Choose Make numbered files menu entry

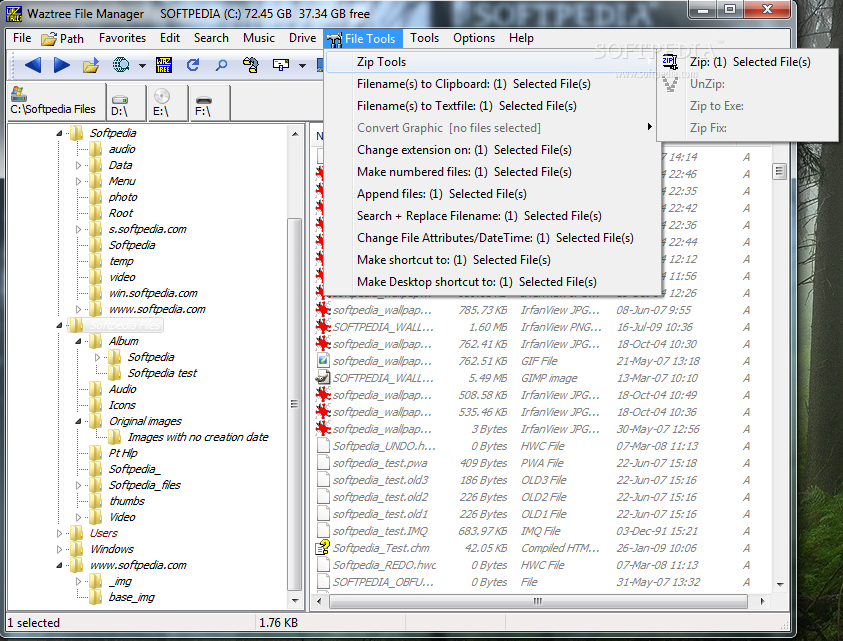pos(492,172)
